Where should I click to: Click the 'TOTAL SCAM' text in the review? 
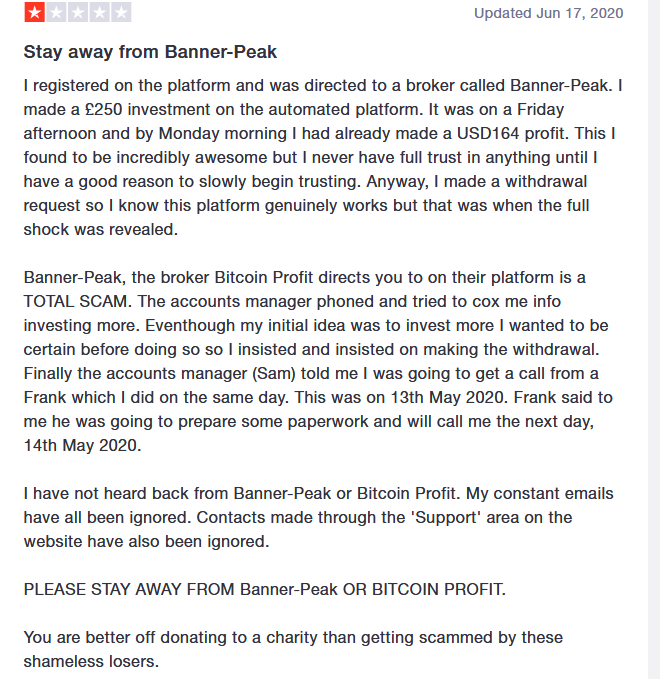77,301
